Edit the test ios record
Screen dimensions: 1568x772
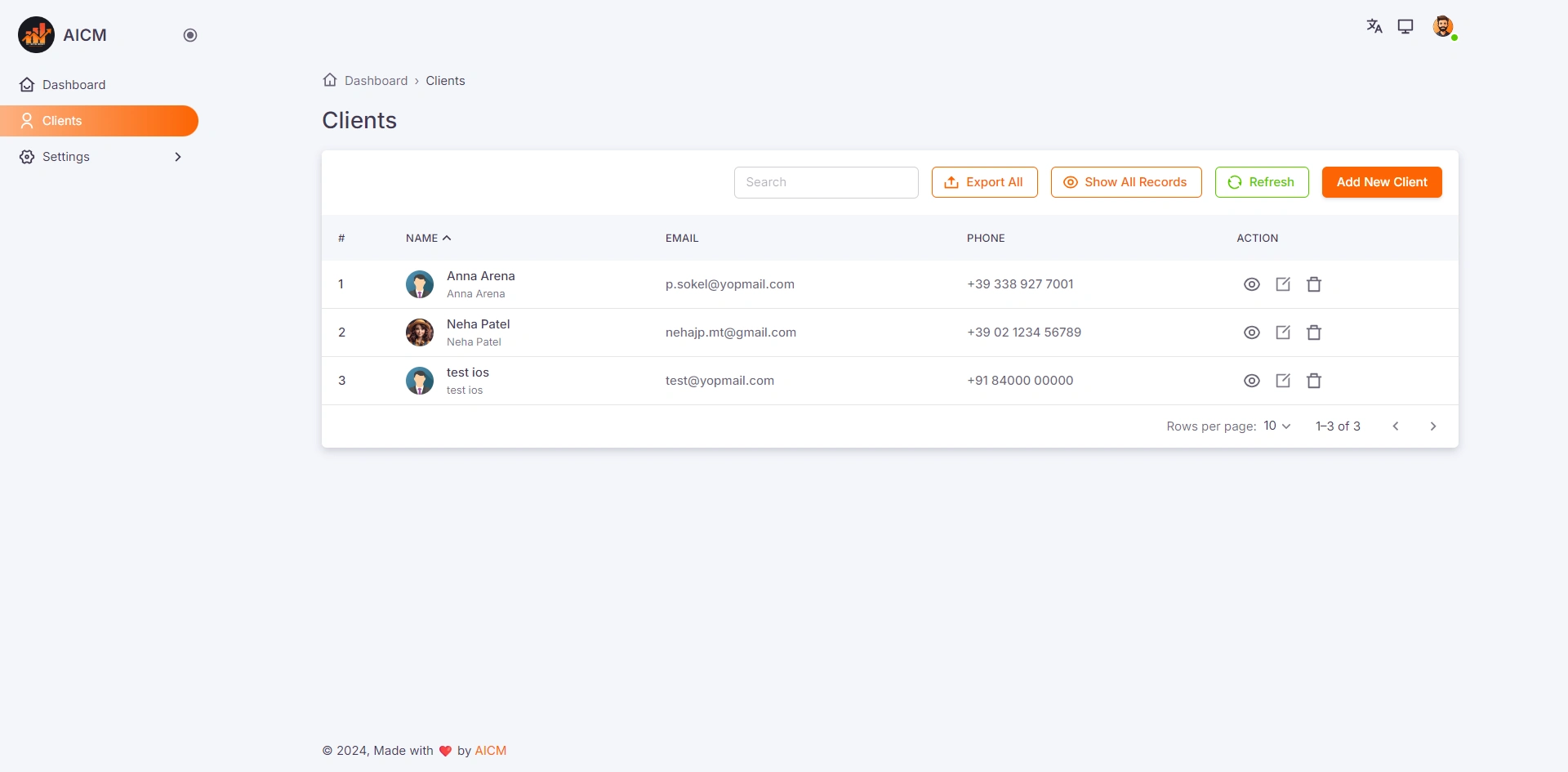pyautogui.click(x=1283, y=381)
